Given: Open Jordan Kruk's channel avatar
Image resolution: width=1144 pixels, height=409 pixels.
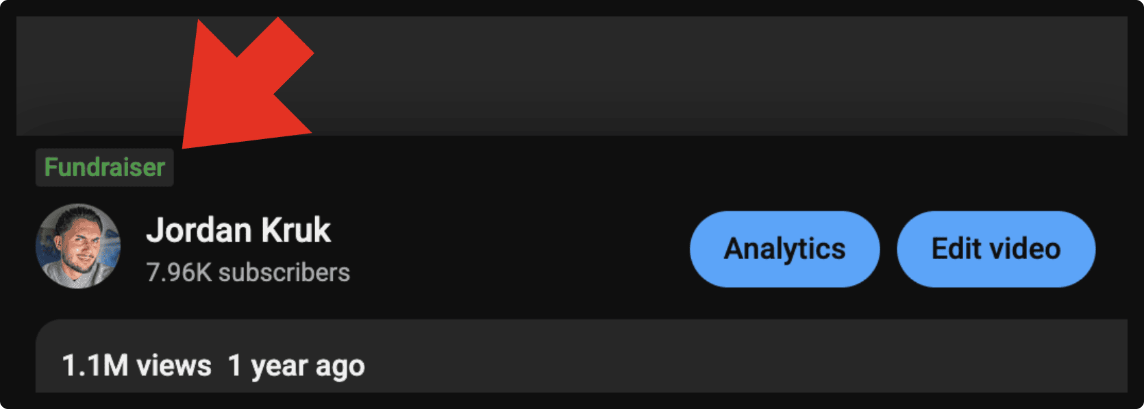Looking at the screenshot, I should [78, 245].
